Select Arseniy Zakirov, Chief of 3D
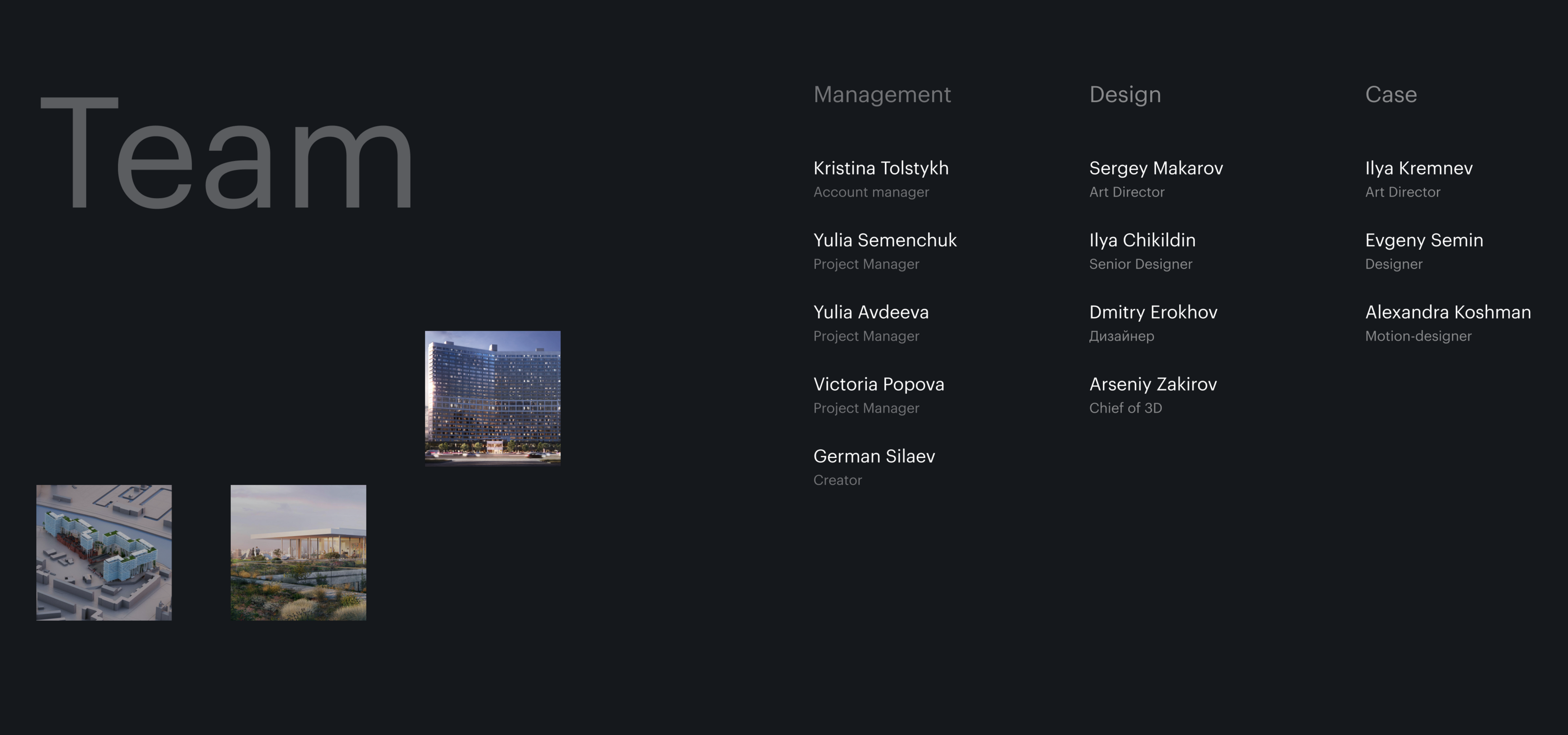This screenshot has height=735, width=1568. pos(1153,384)
